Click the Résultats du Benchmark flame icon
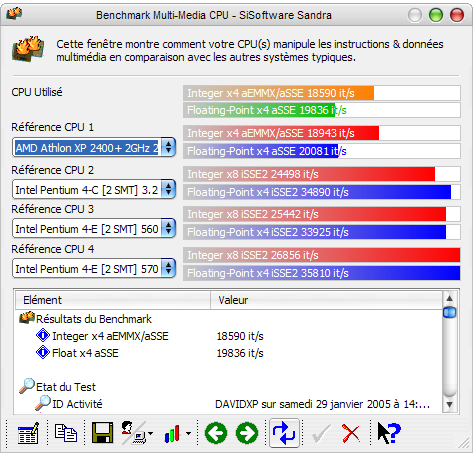Screen dimensions: 473x453 tap(27, 318)
